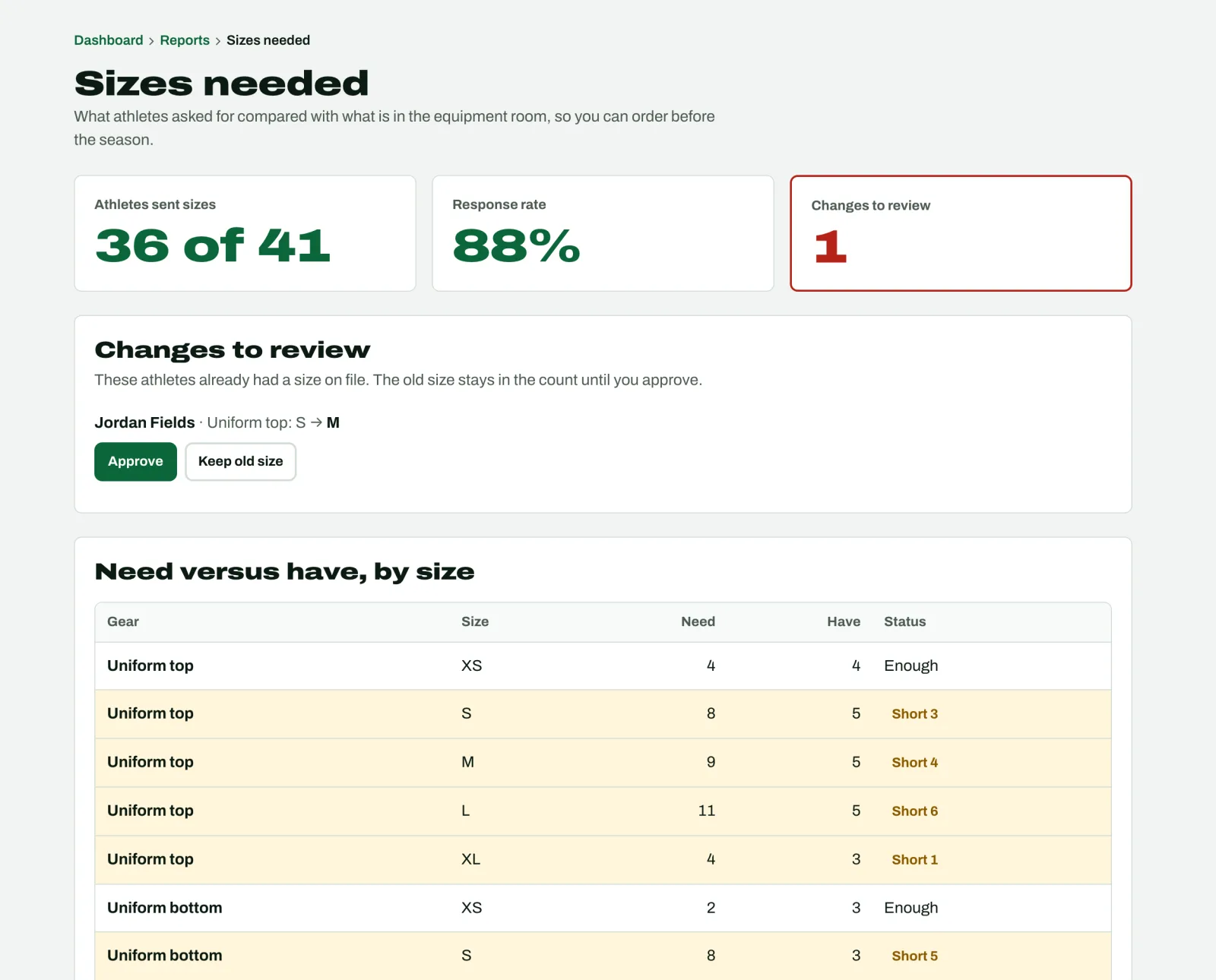Click the XL size cell for Uniform top
Viewport: 1216px width, 980px height.
click(x=470, y=859)
